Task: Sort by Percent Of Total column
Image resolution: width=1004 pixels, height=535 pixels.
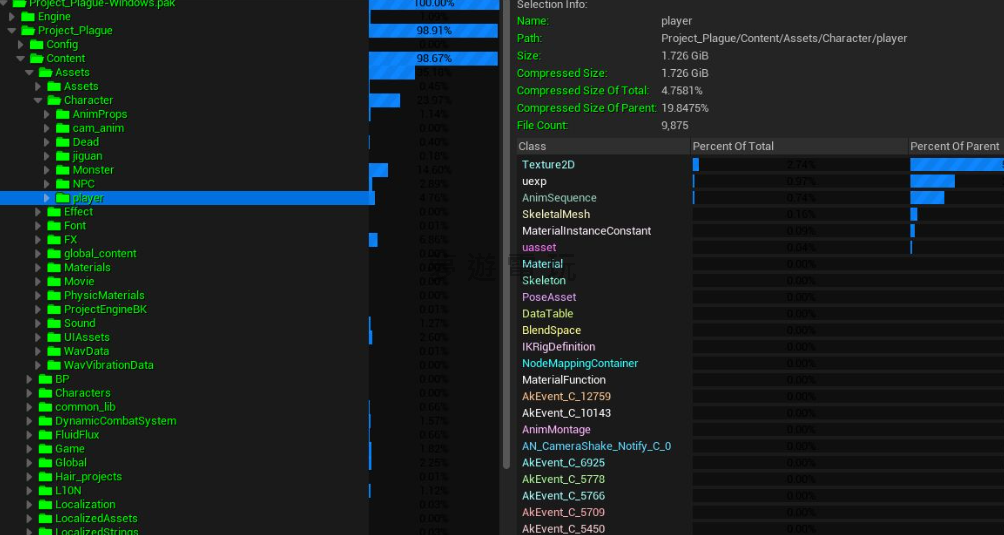Action: coord(733,146)
